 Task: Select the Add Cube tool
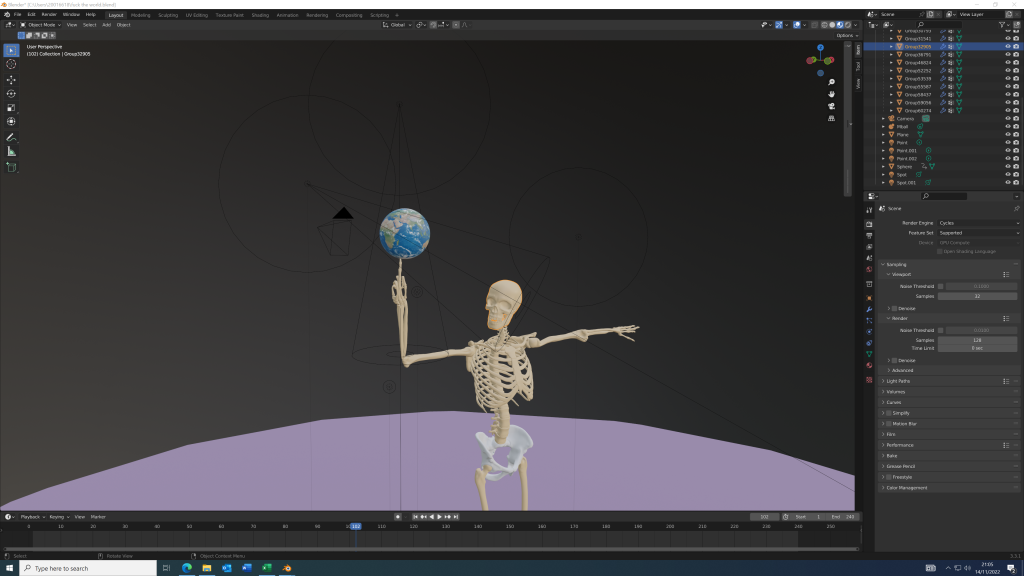pos(11,167)
